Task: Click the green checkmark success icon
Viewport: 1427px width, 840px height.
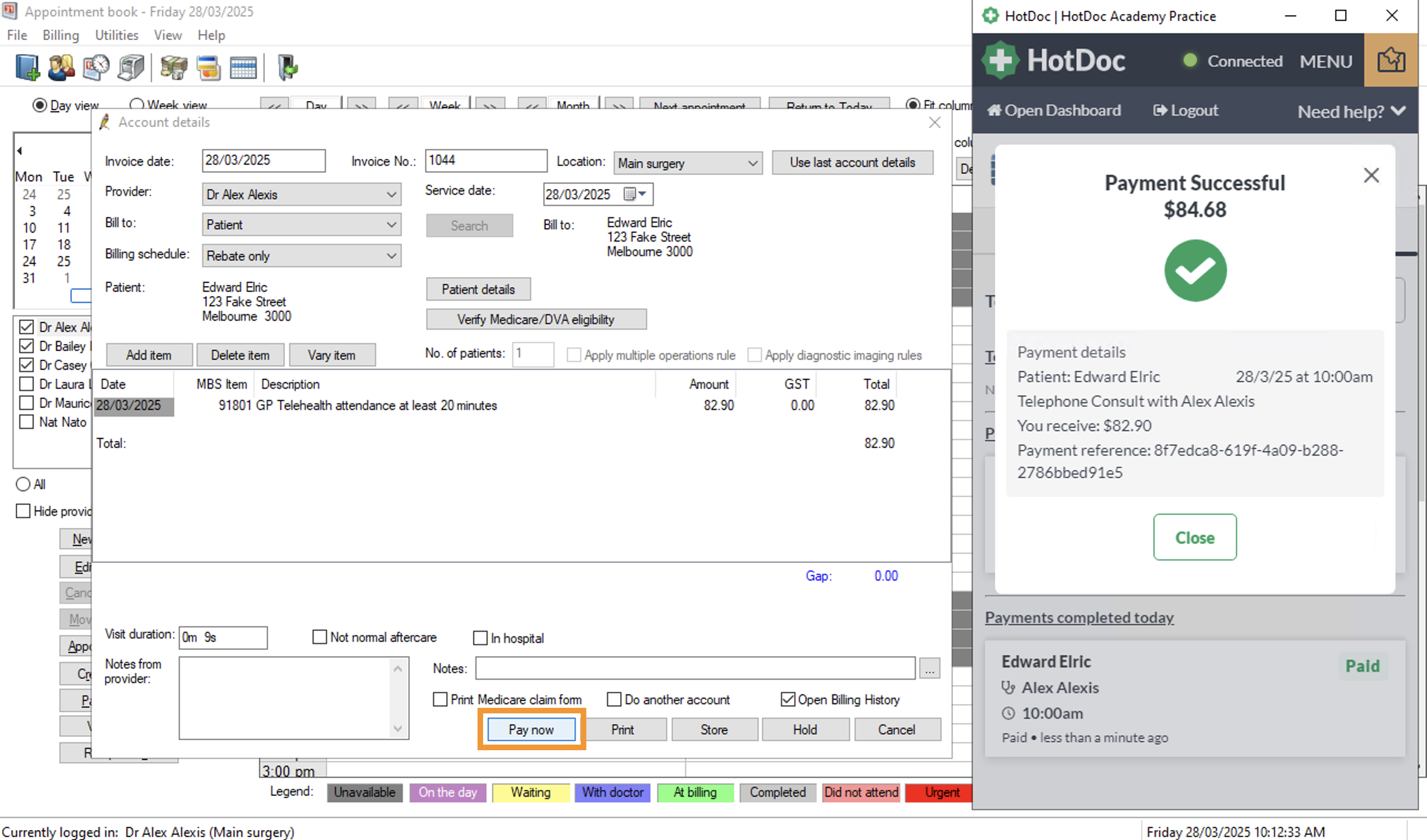Action: click(1195, 271)
